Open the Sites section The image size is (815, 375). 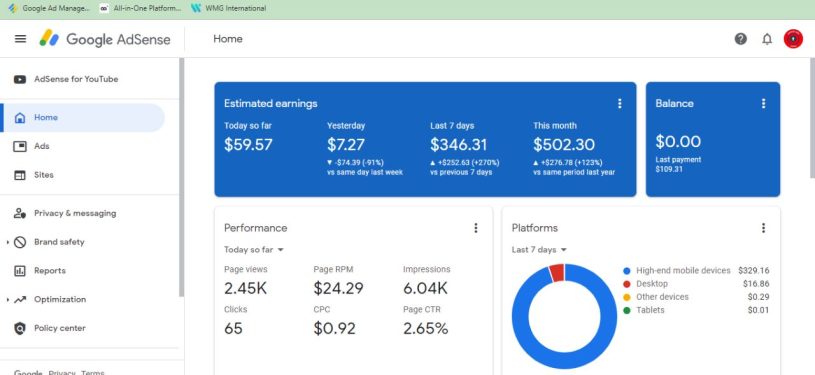tap(44, 175)
